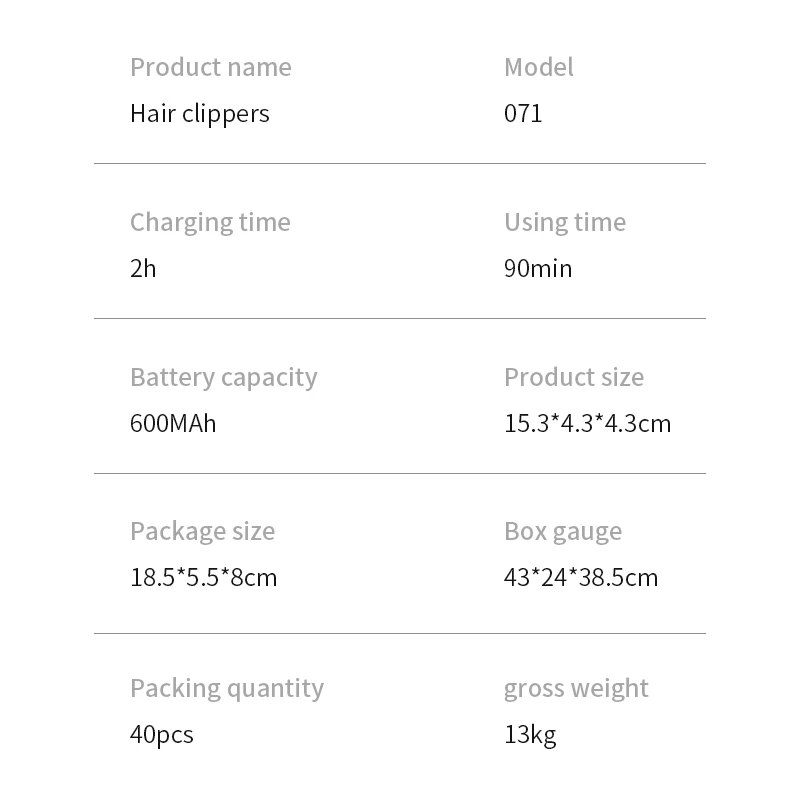The height and width of the screenshot is (800, 800).
Task: Select the 90min usage value
Action: [x=538, y=268]
